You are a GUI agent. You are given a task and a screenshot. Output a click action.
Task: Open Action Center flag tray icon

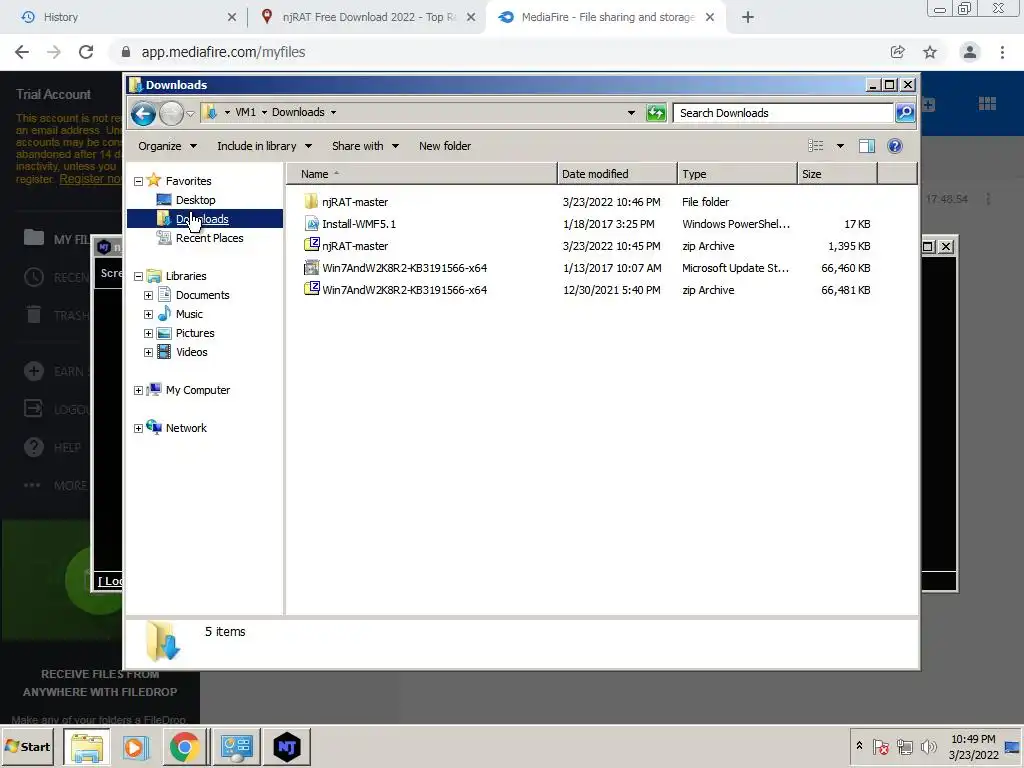pyautogui.click(x=880, y=746)
